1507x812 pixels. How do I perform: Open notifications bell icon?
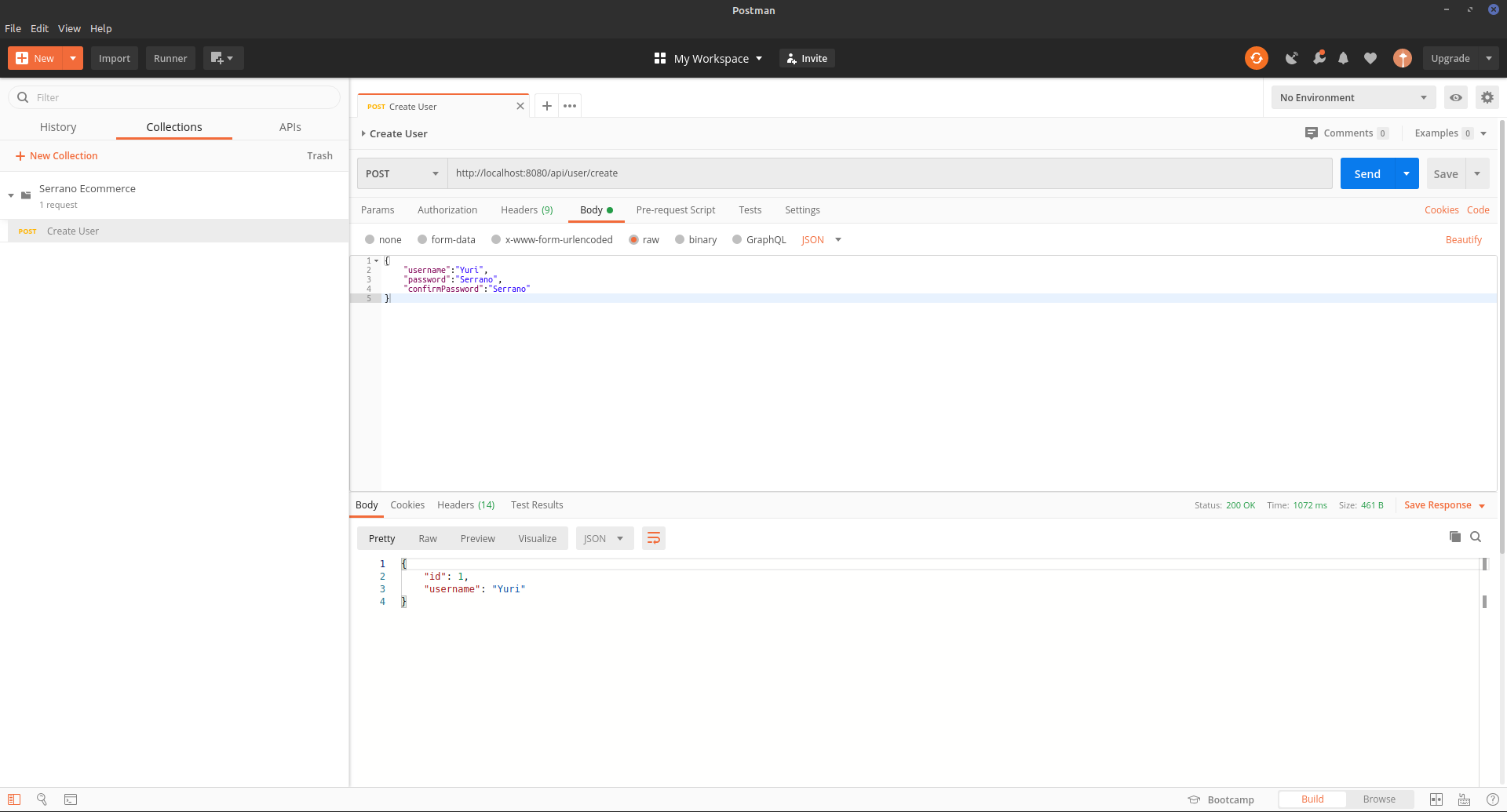pos(1344,58)
